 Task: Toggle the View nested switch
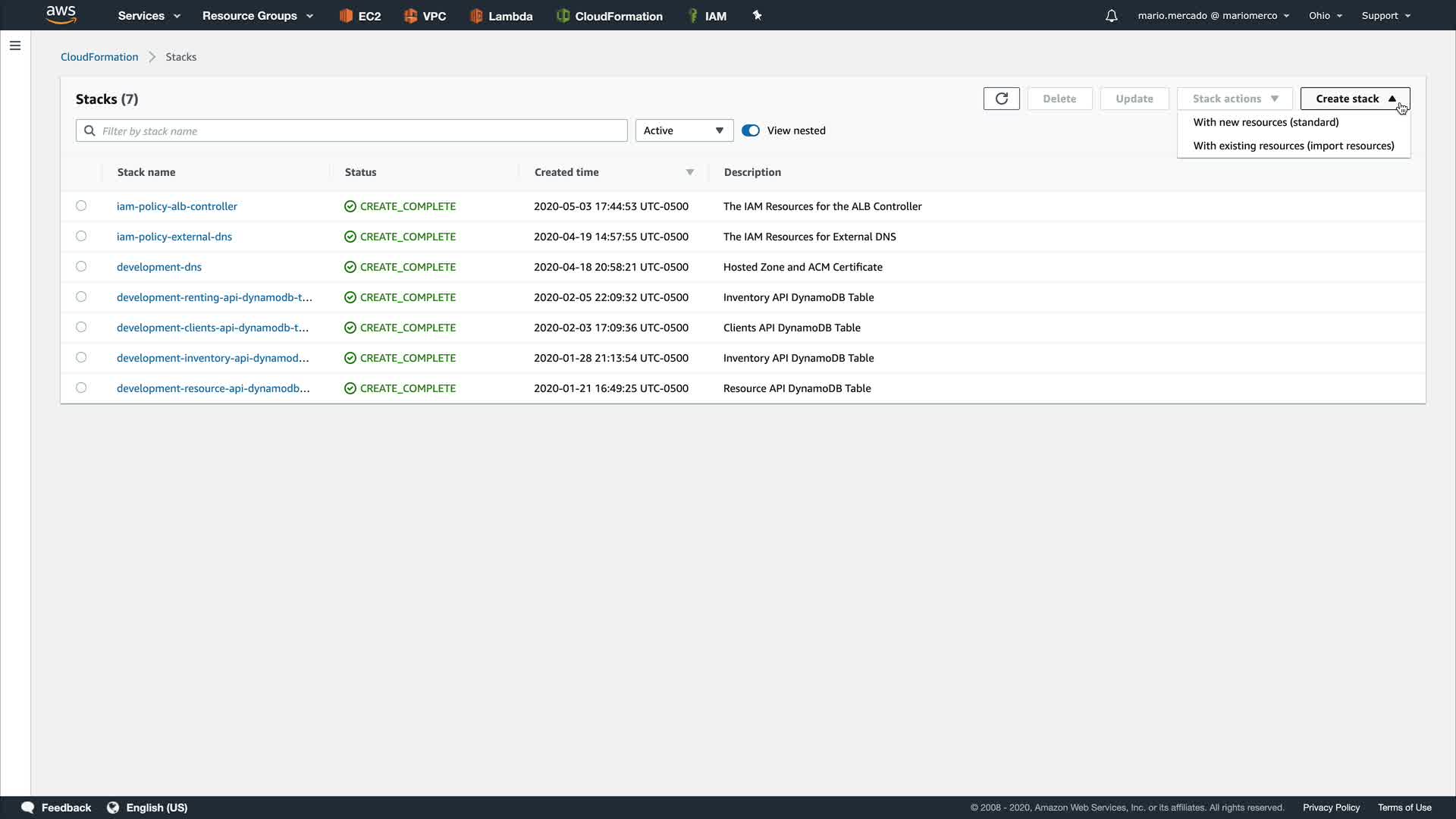751,130
